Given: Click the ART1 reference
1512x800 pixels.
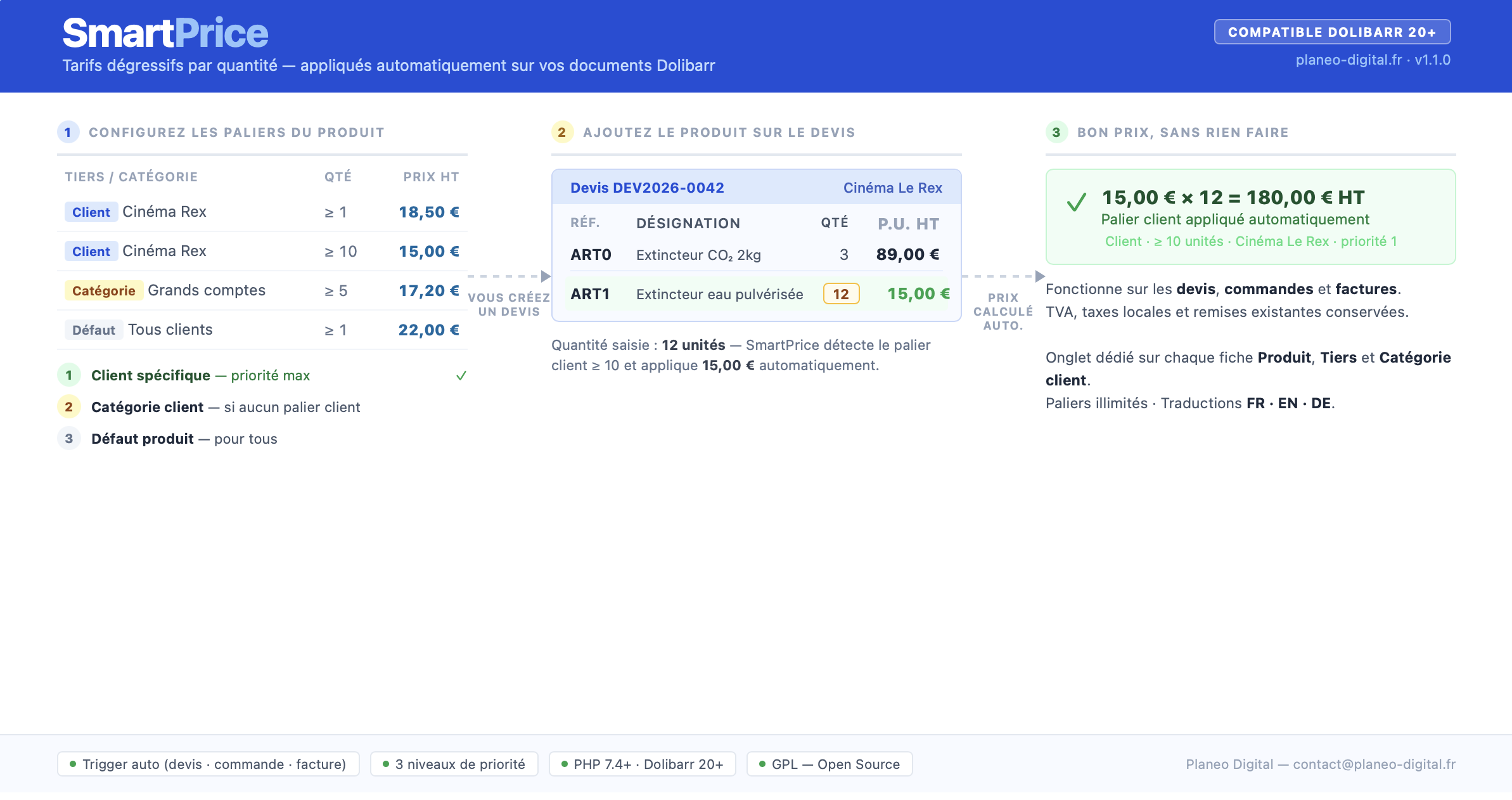Looking at the screenshot, I should (590, 294).
